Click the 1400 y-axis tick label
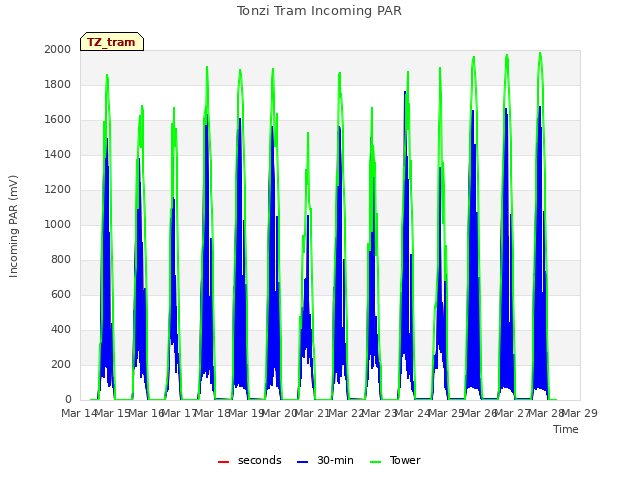640x480 pixels. click(x=58, y=154)
